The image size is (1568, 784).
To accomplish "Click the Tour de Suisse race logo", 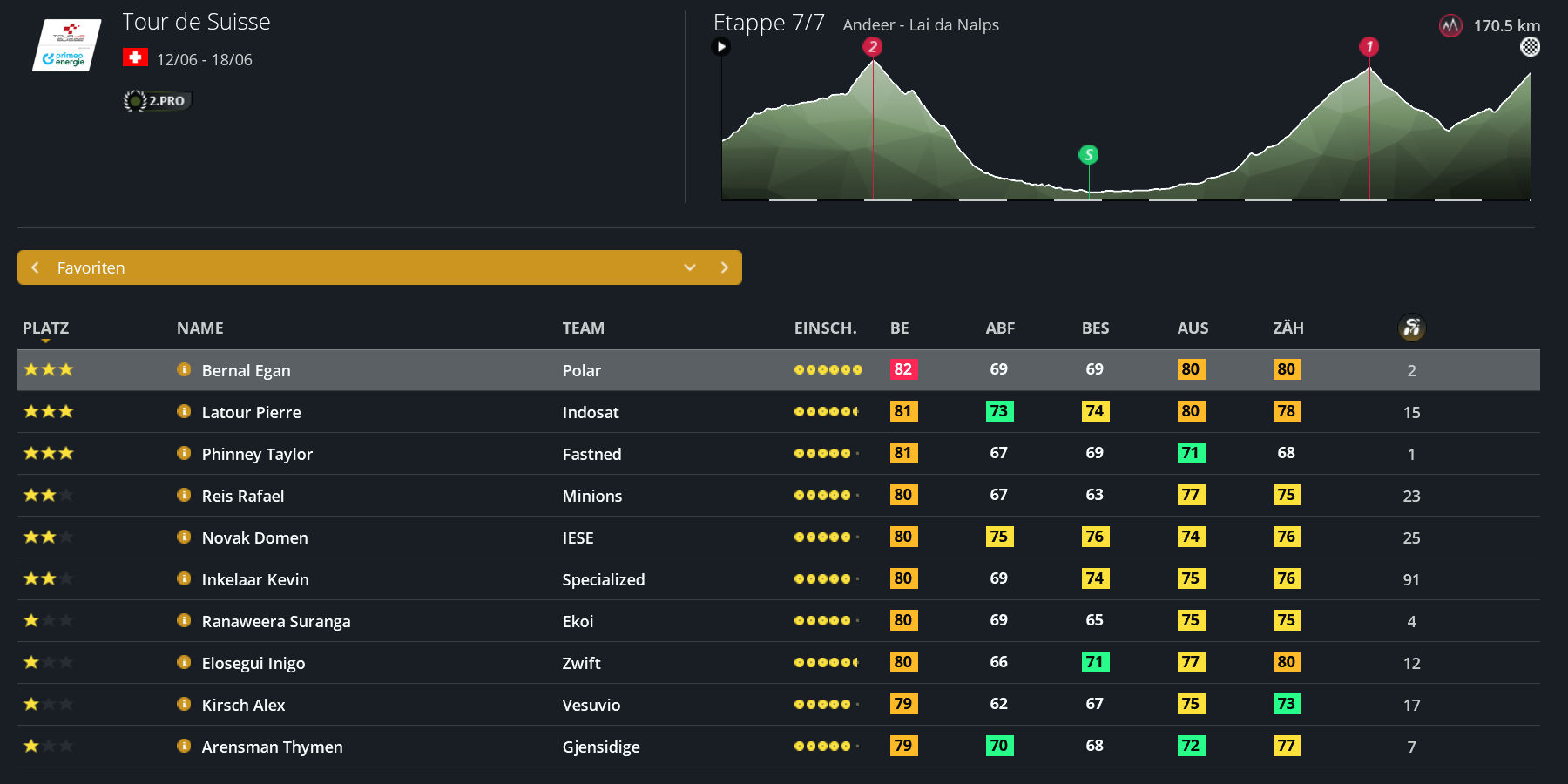I will 67,45.
